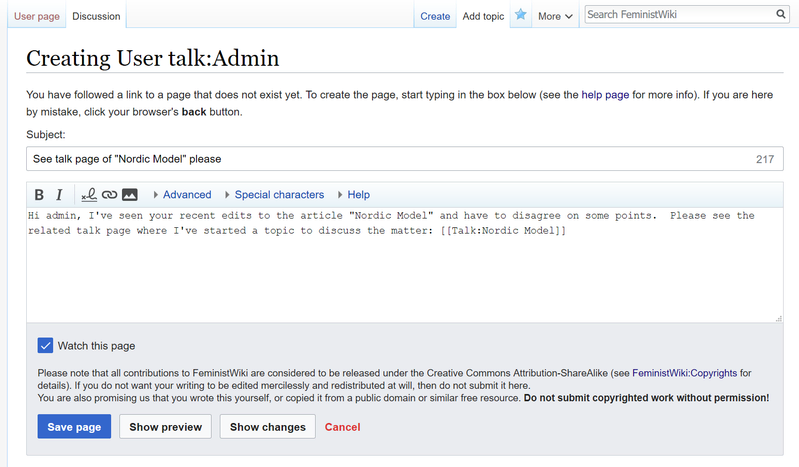
Task: Click the search magnifier icon
Action: pos(780,14)
